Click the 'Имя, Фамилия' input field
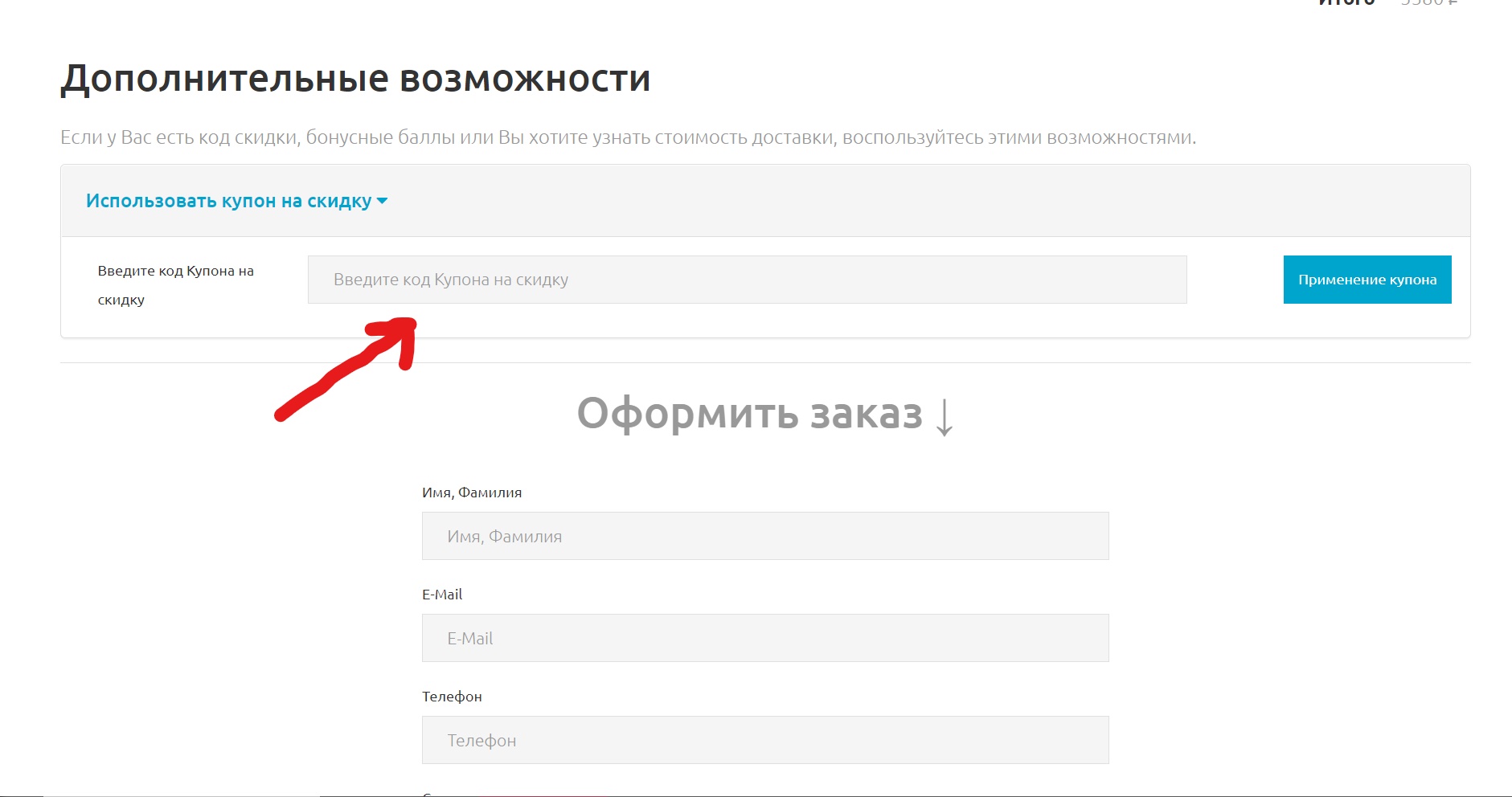1512x797 pixels. [764, 536]
